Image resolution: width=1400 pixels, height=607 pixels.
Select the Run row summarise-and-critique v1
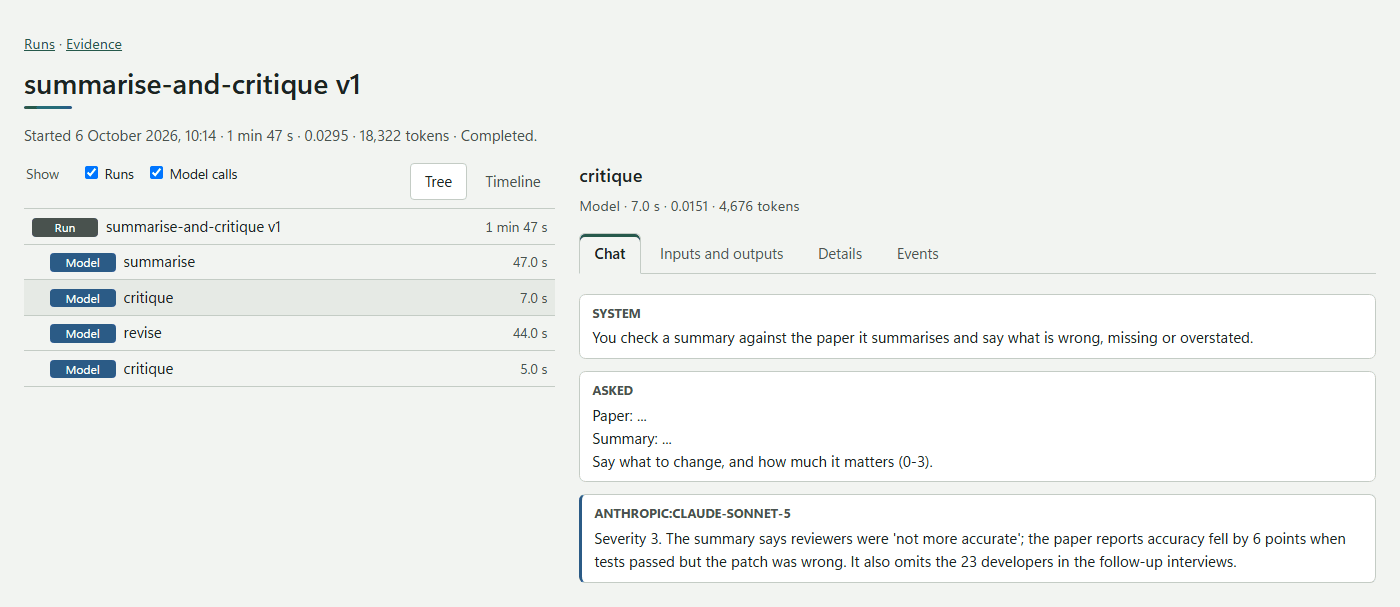pyautogui.click(x=289, y=227)
